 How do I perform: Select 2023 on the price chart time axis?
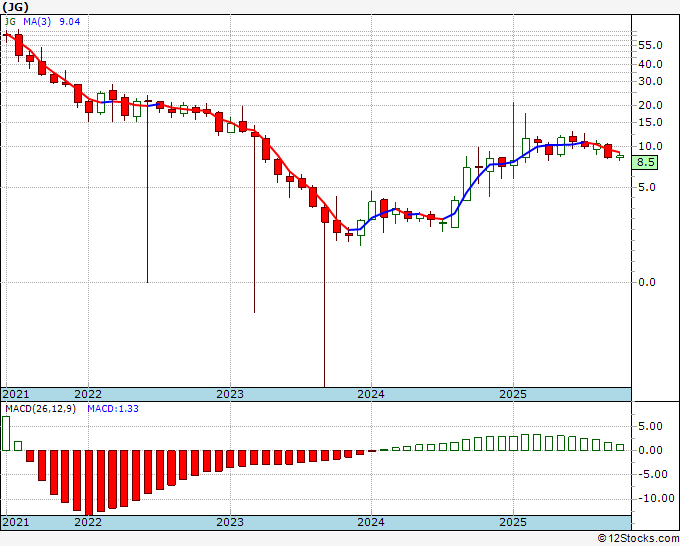coord(230,394)
